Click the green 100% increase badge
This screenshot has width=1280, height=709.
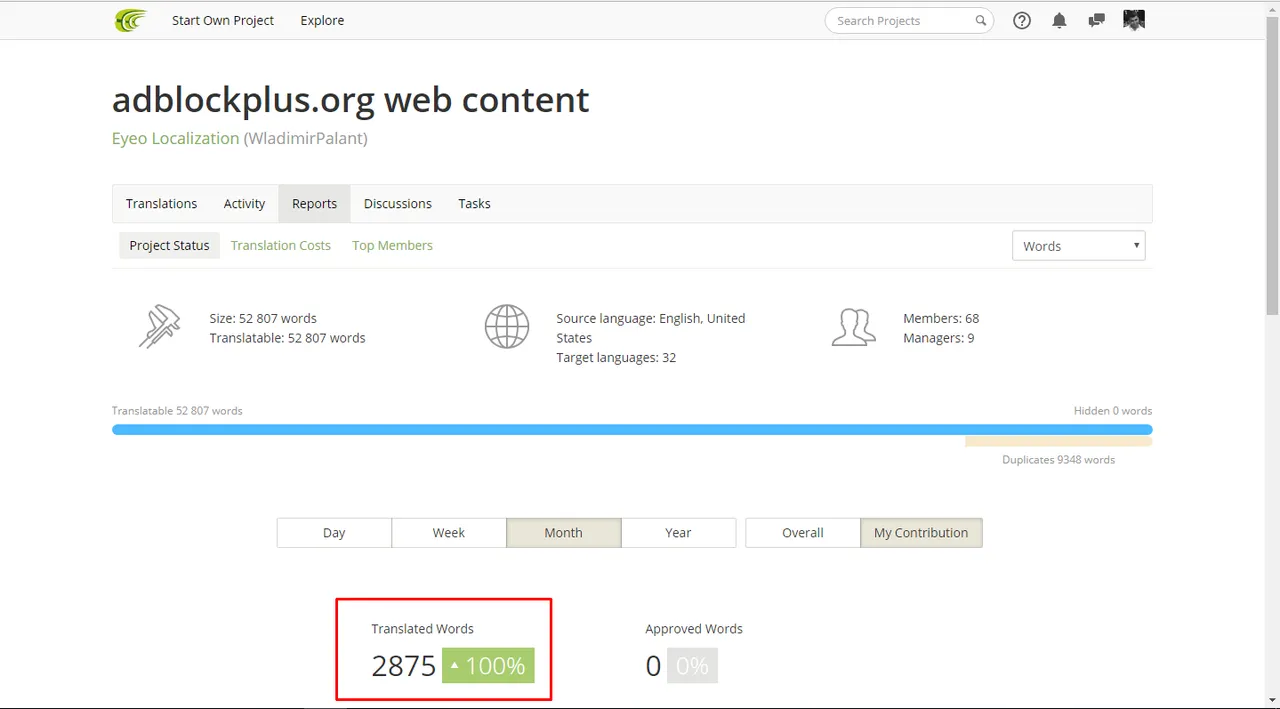pyautogui.click(x=488, y=666)
